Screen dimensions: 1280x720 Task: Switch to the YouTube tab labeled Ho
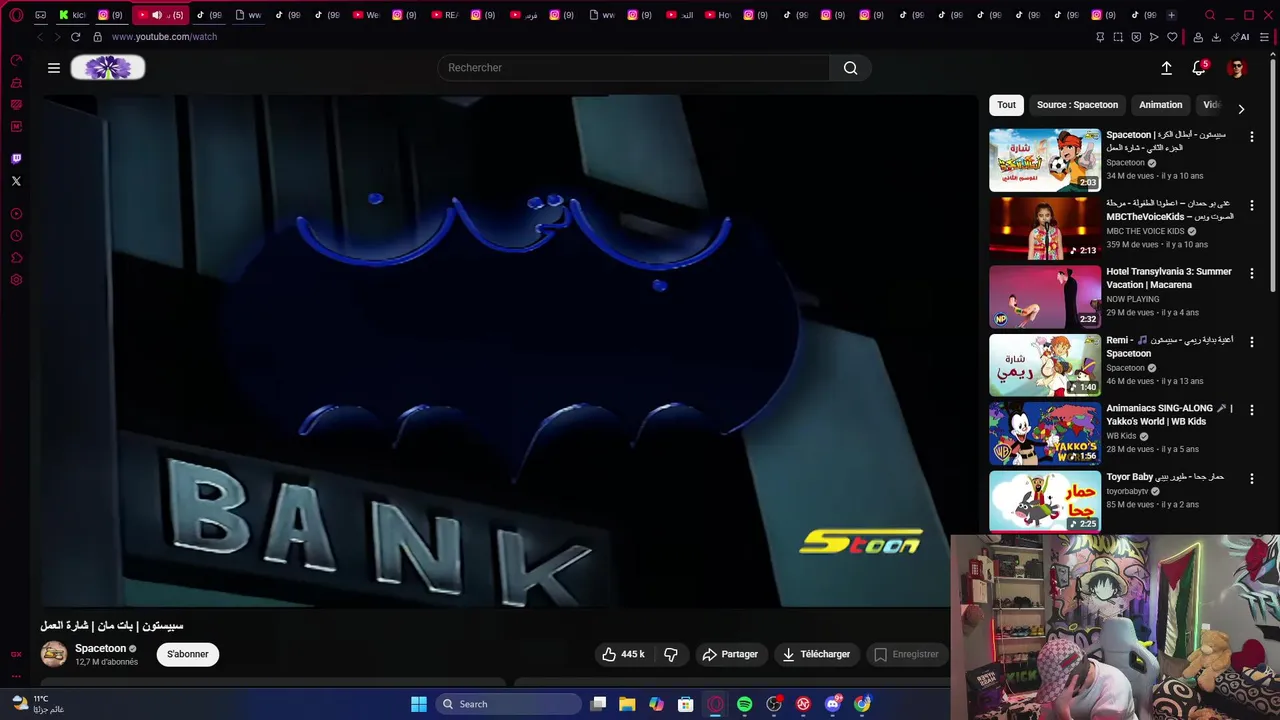pyautogui.click(x=717, y=15)
